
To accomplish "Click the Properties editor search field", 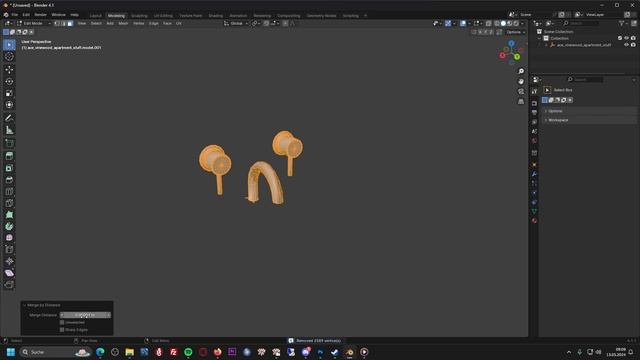I will [585, 80].
